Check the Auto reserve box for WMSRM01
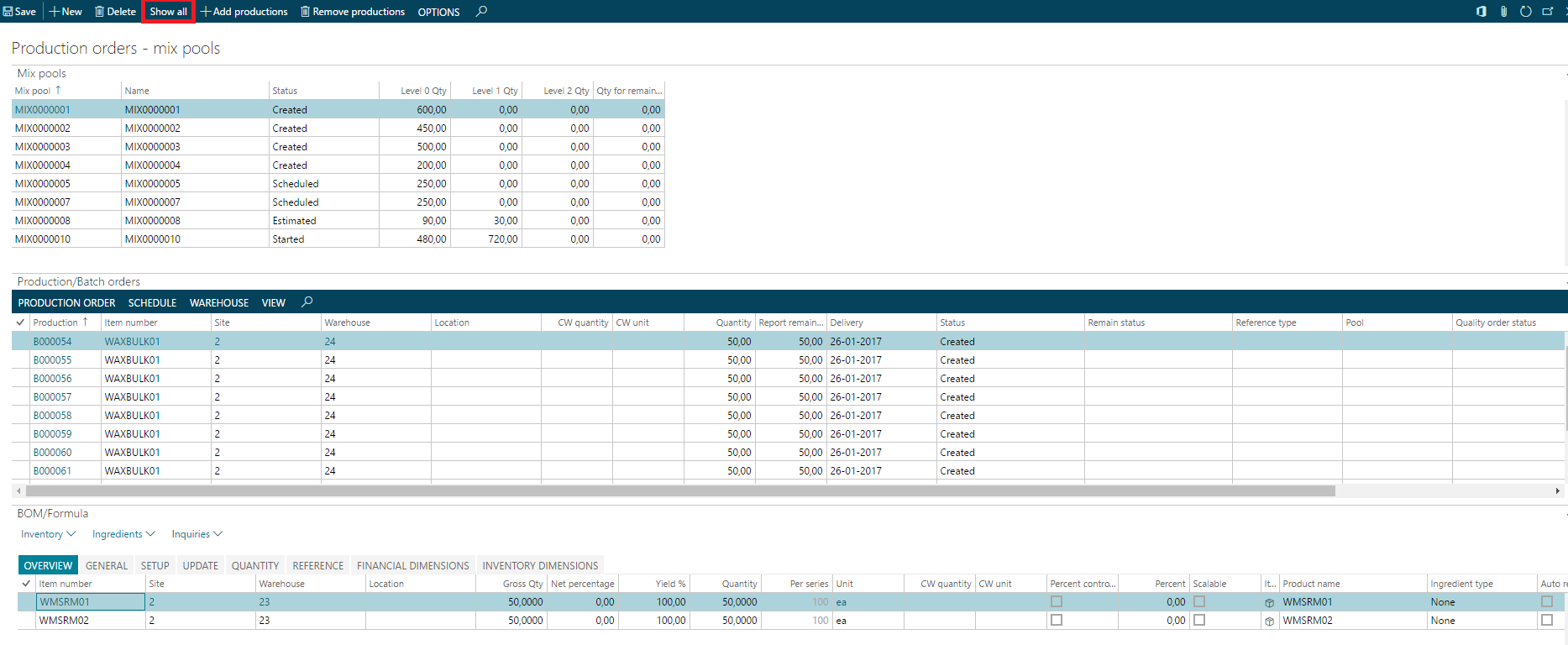 tap(1547, 602)
